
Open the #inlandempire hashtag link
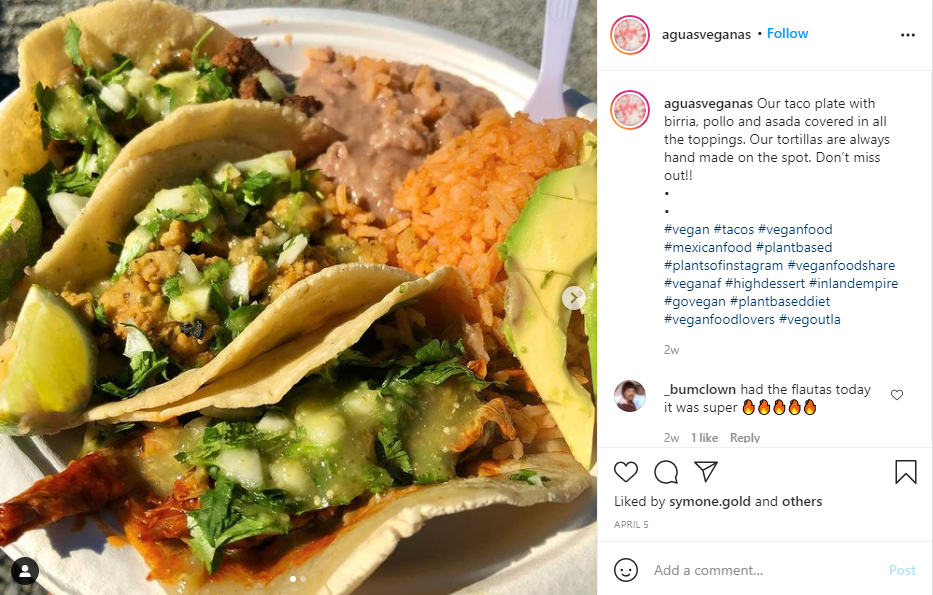click(x=853, y=283)
